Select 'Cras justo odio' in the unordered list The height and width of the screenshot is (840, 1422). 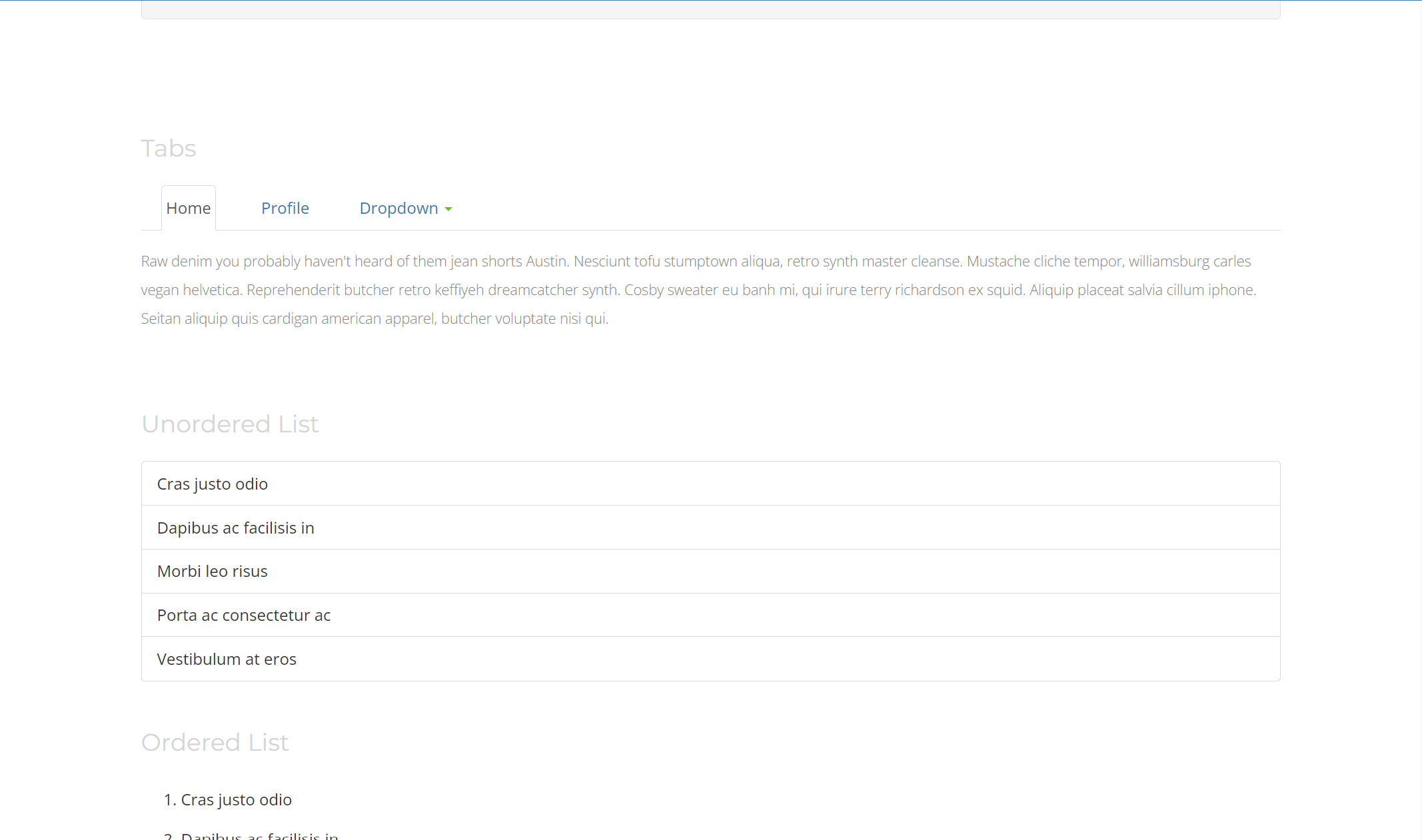212,484
